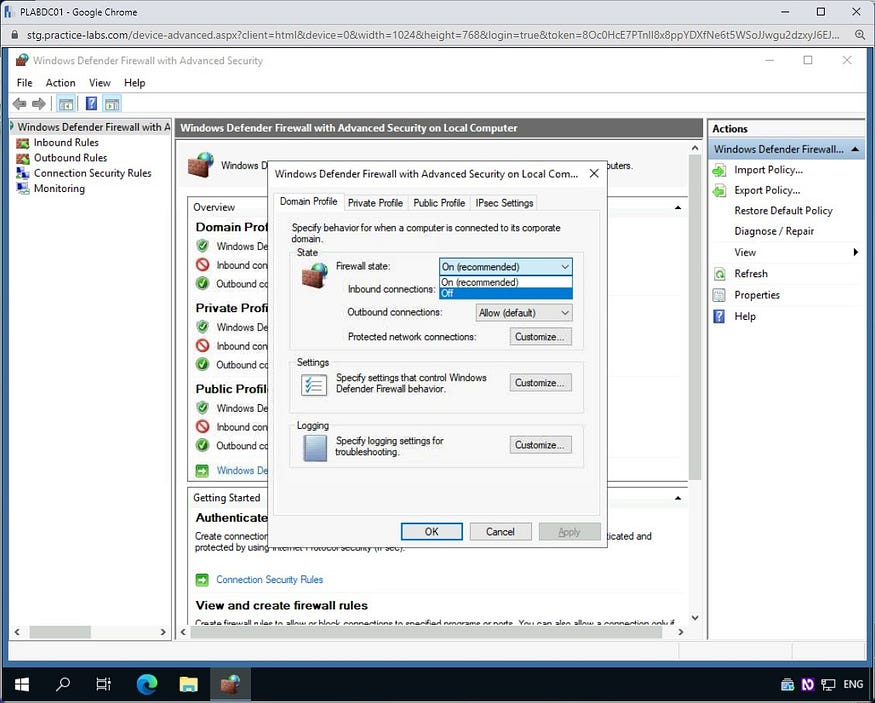Switch to the Public Profile tab
Viewport: 875px width, 703px height.
tap(439, 203)
